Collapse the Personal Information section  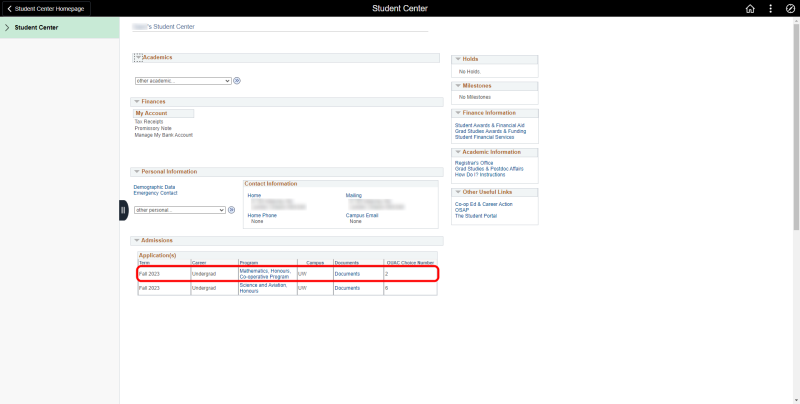point(137,172)
